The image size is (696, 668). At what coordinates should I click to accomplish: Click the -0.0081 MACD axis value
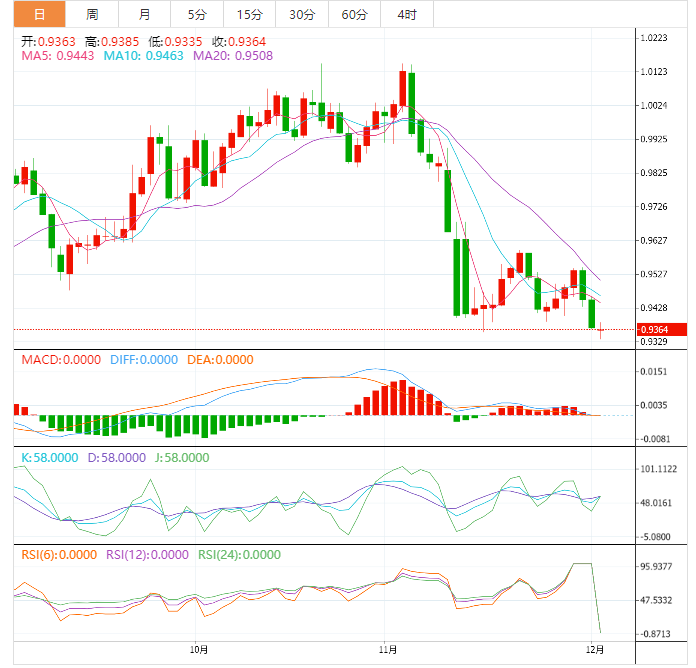655,439
